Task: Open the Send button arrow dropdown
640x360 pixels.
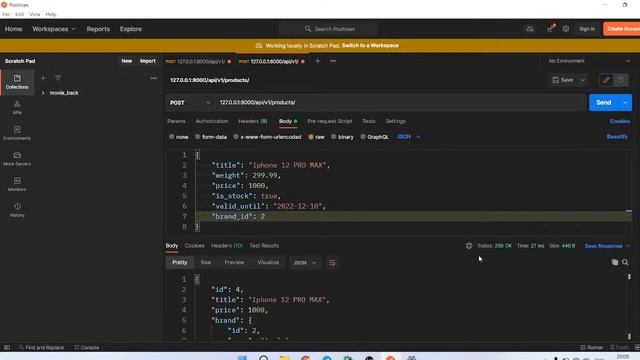Action: [x=625, y=102]
